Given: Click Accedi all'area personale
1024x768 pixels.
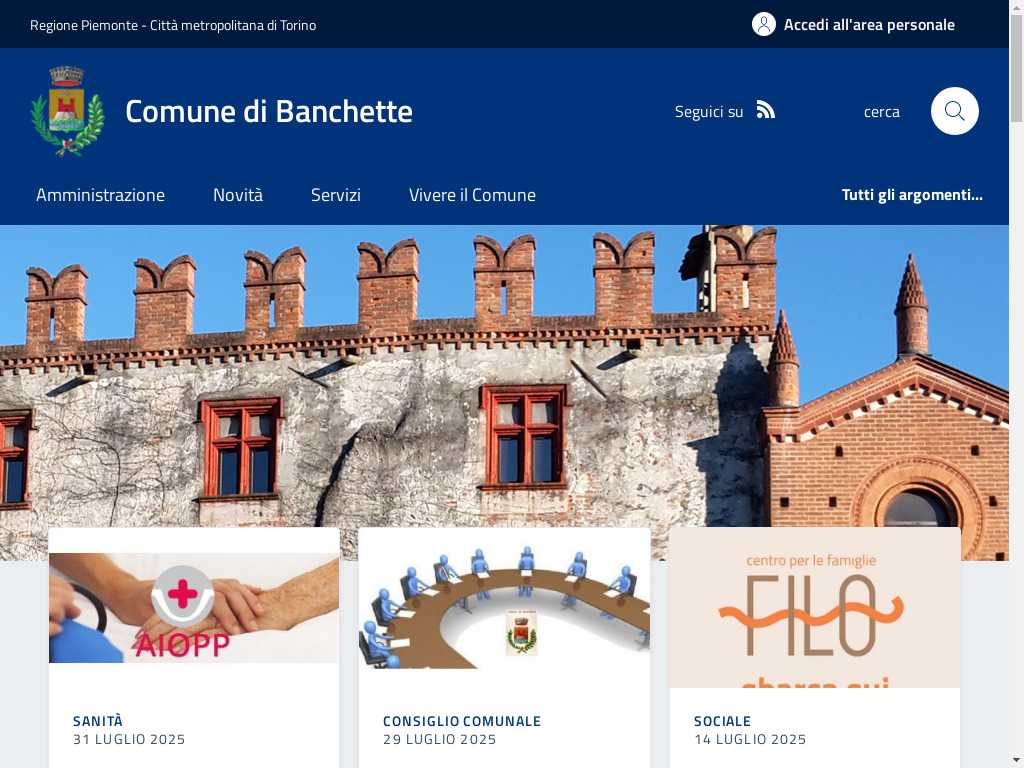Looking at the screenshot, I should [869, 25].
